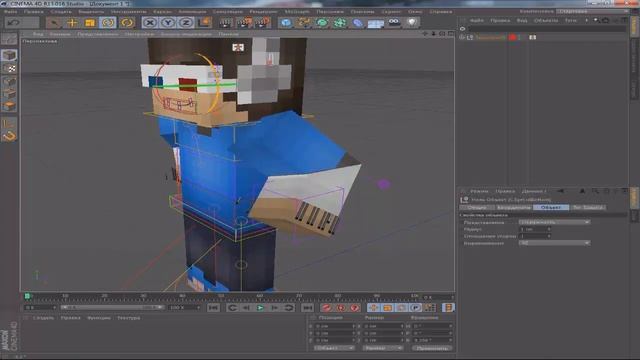
Task: Add a camera using the camera icon
Action: tap(394, 22)
